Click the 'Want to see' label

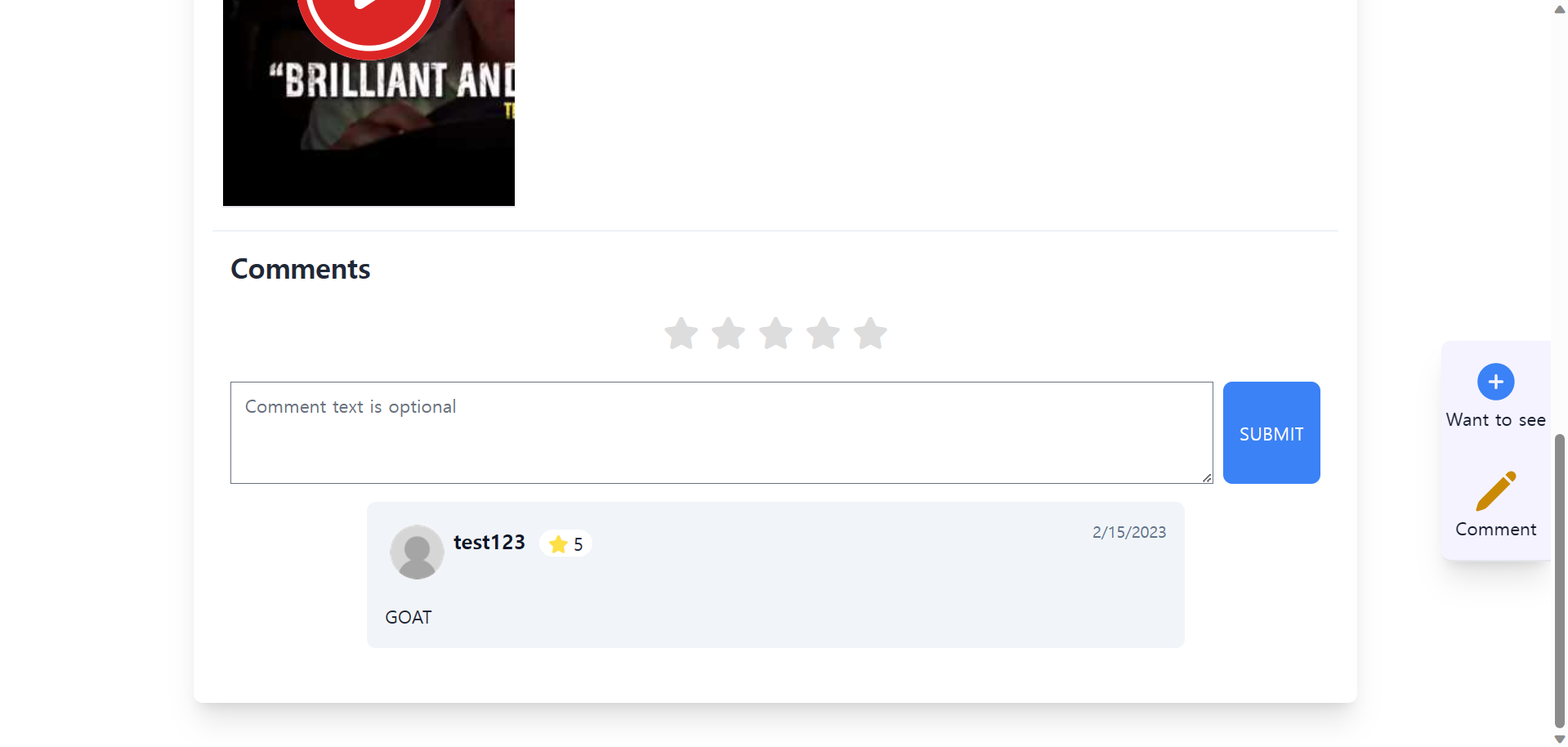(1495, 420)
